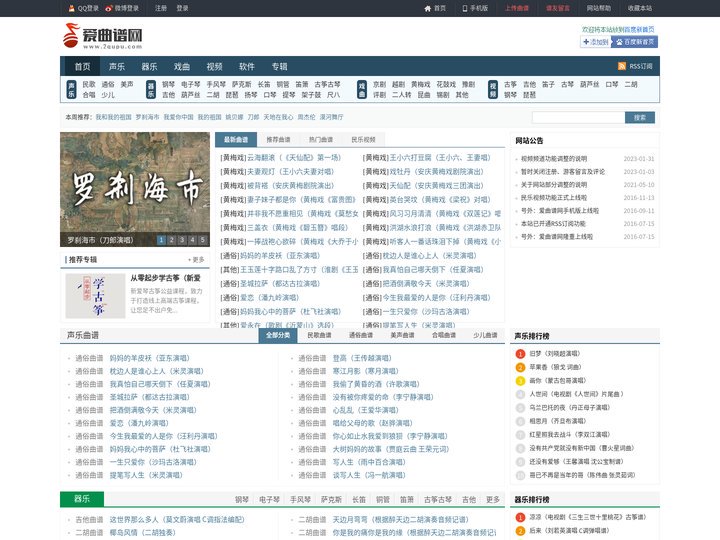Click the 微博登录 Weibo icon
The width and height of the screenshot is (720, 540).
coord(109,8)
